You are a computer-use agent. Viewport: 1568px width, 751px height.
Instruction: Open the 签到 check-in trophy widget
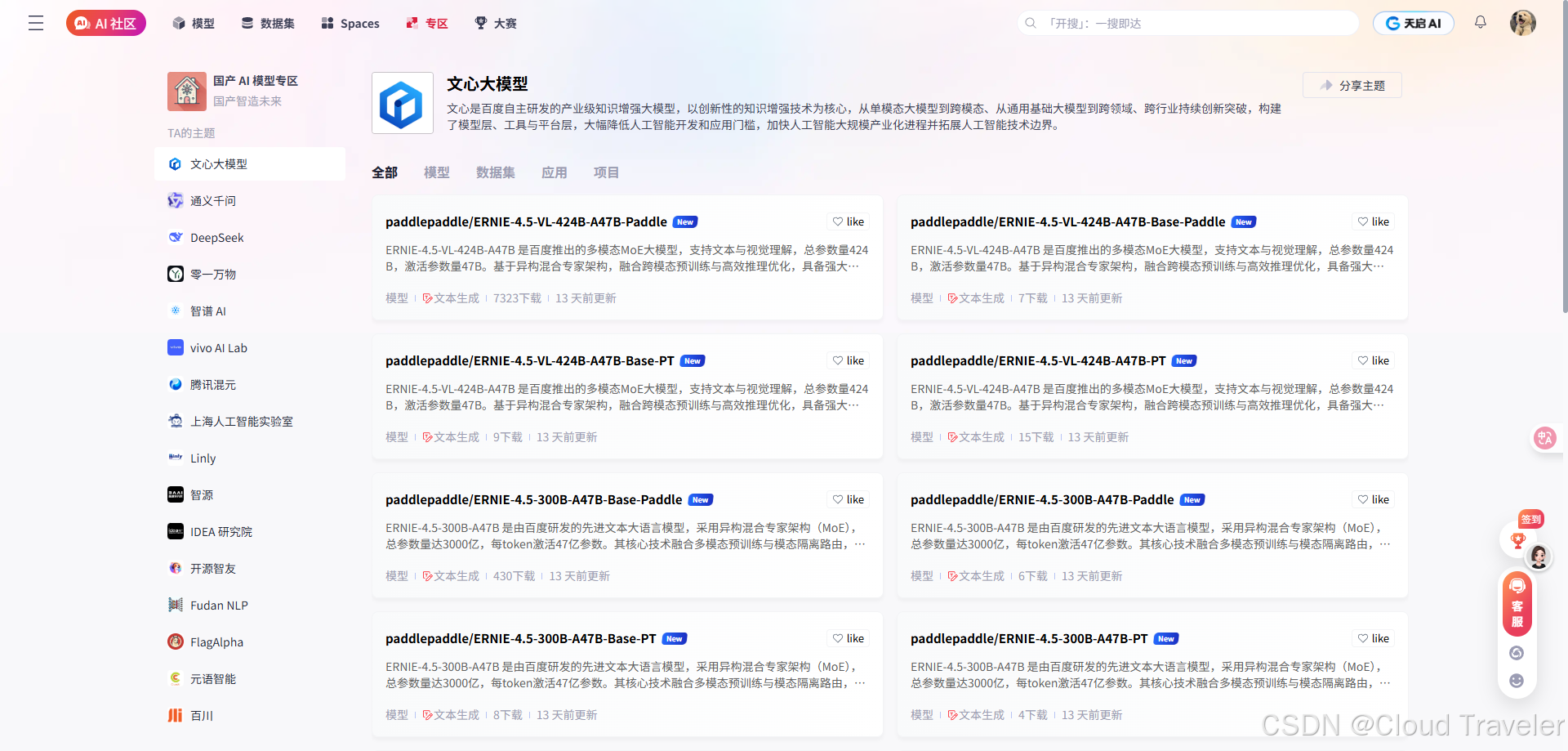coord(1518,539)
